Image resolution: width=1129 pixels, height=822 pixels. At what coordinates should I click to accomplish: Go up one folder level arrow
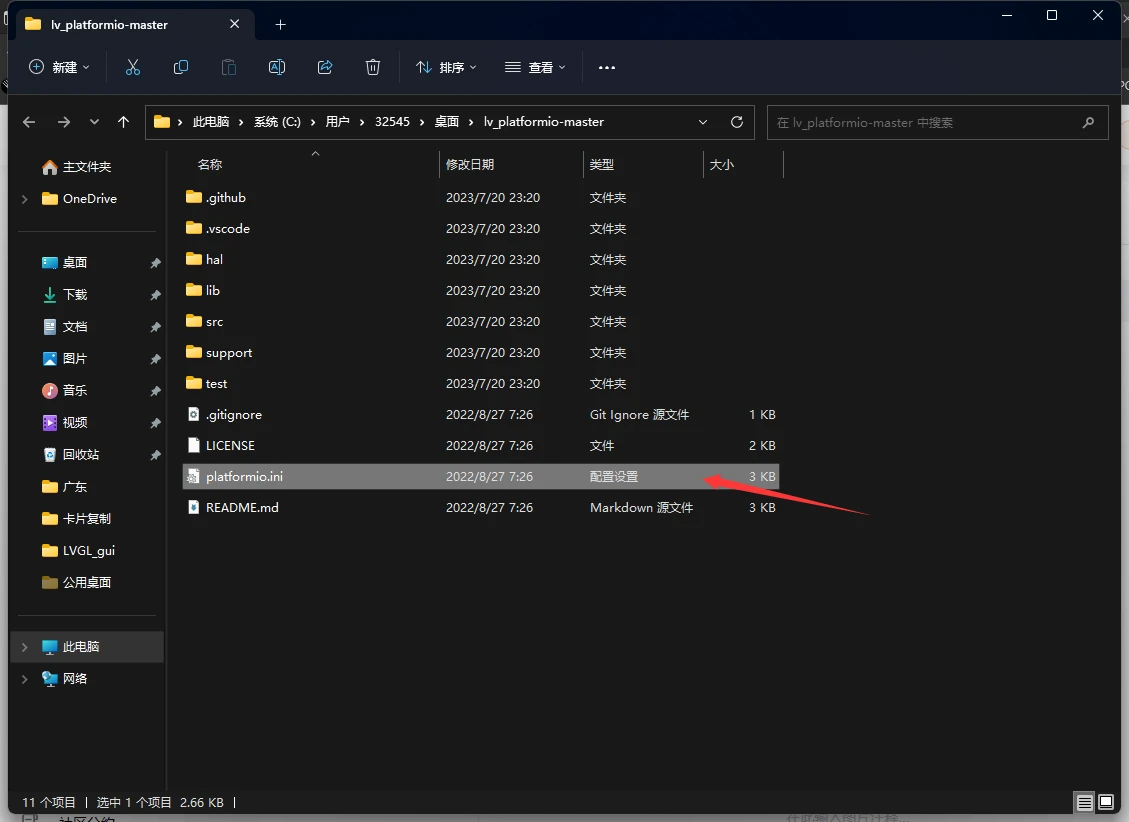(x=123, y=122)
